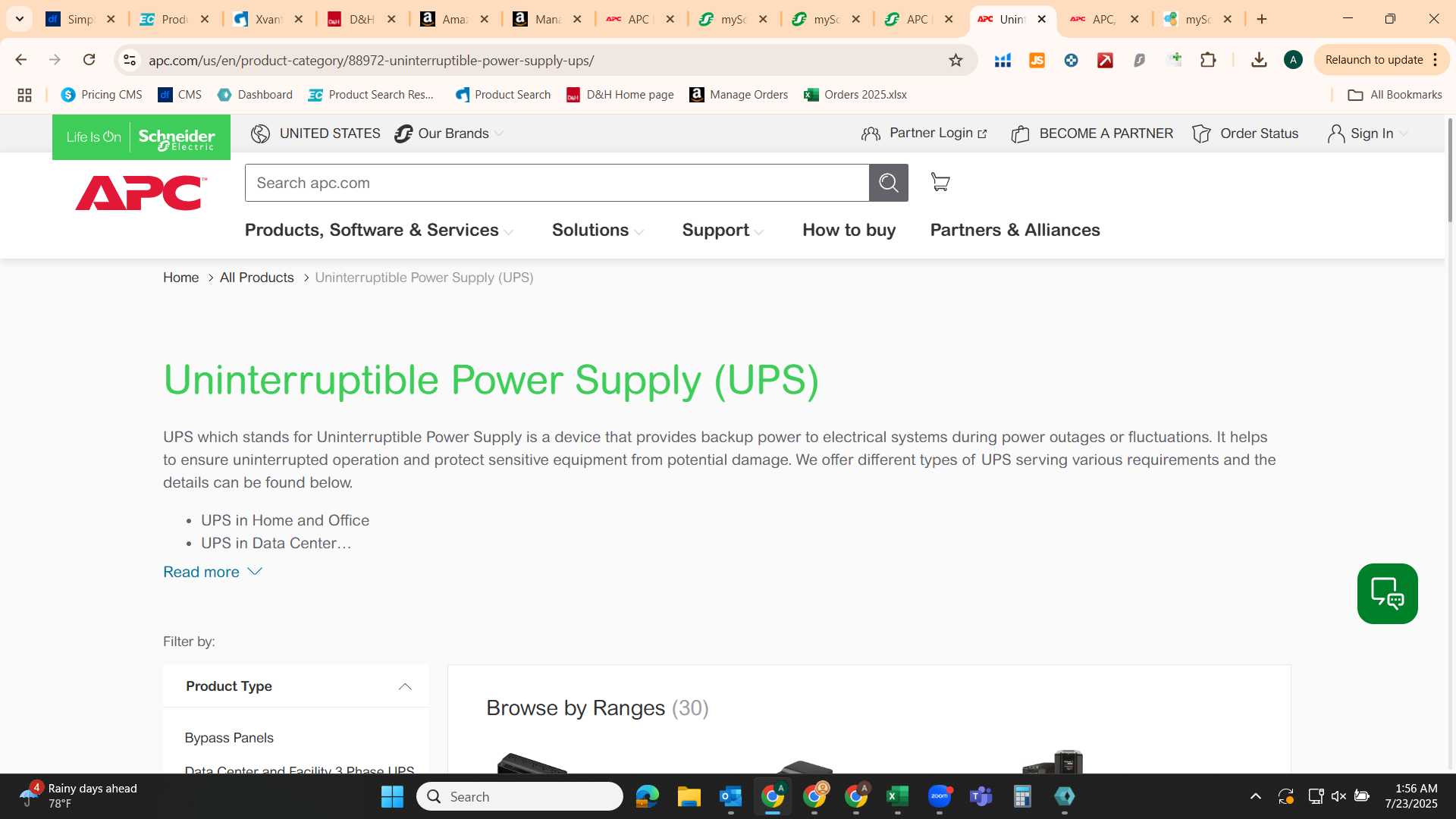The image size is (1456, 819).
Task: Expand Sign In dropdown
Action: pos(1367,133)
